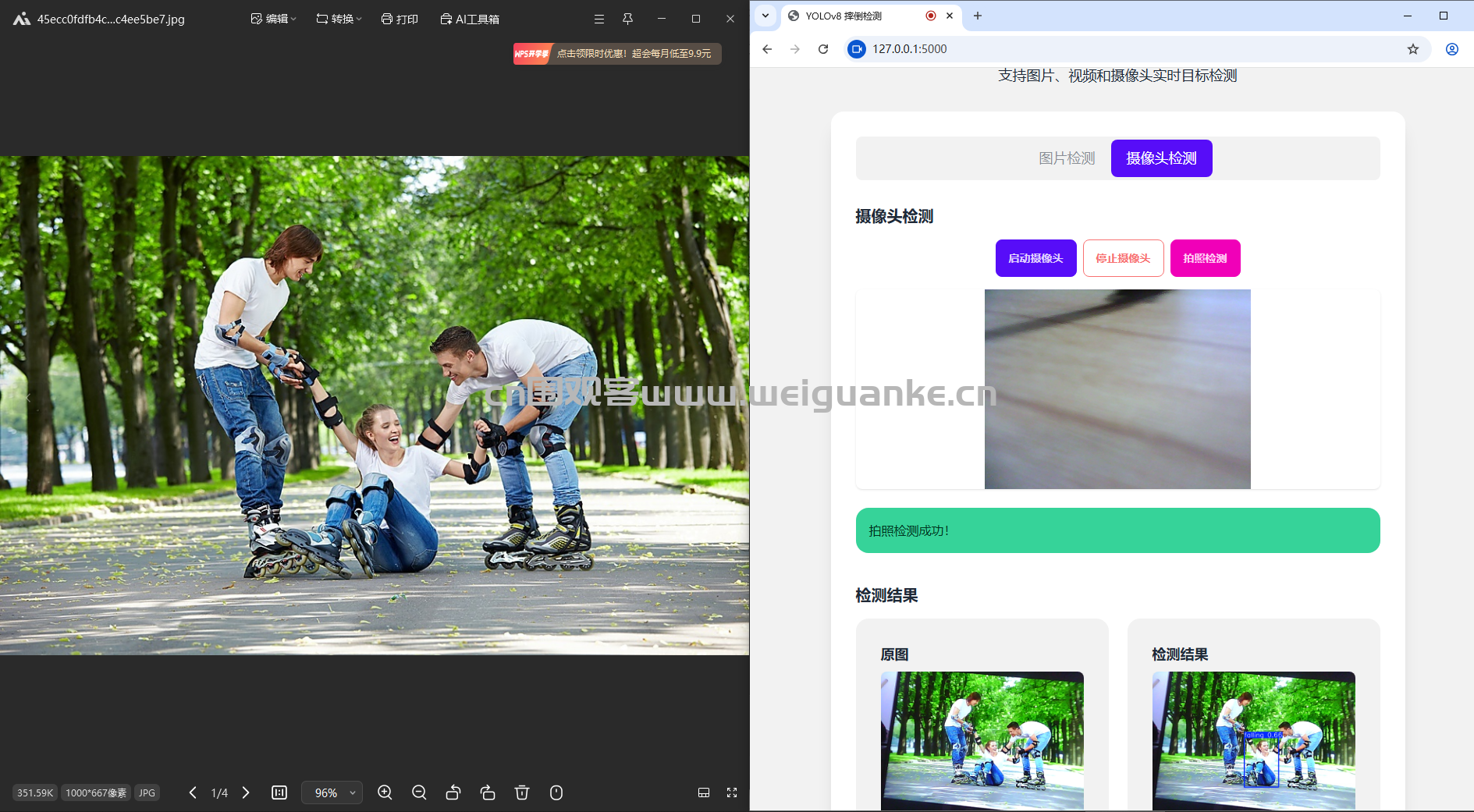Go to the next image
The height and width of the screenshot is (812, 1474).
click(246, 792)
